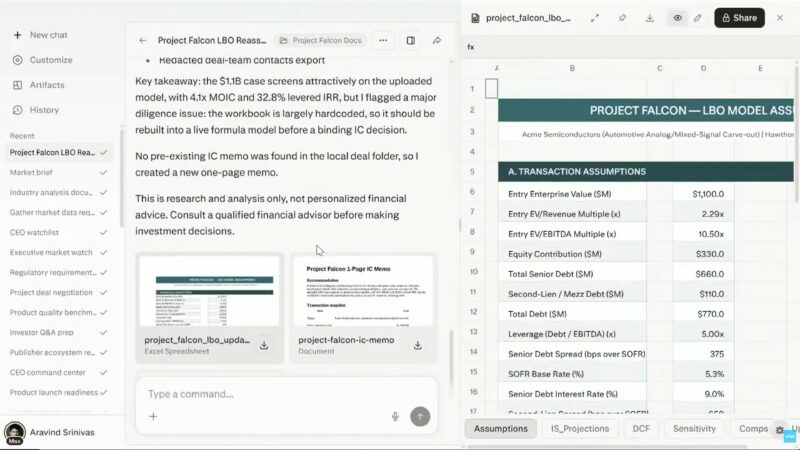Click the fx formula bar

pyautogui.click(x=630, y=47)
